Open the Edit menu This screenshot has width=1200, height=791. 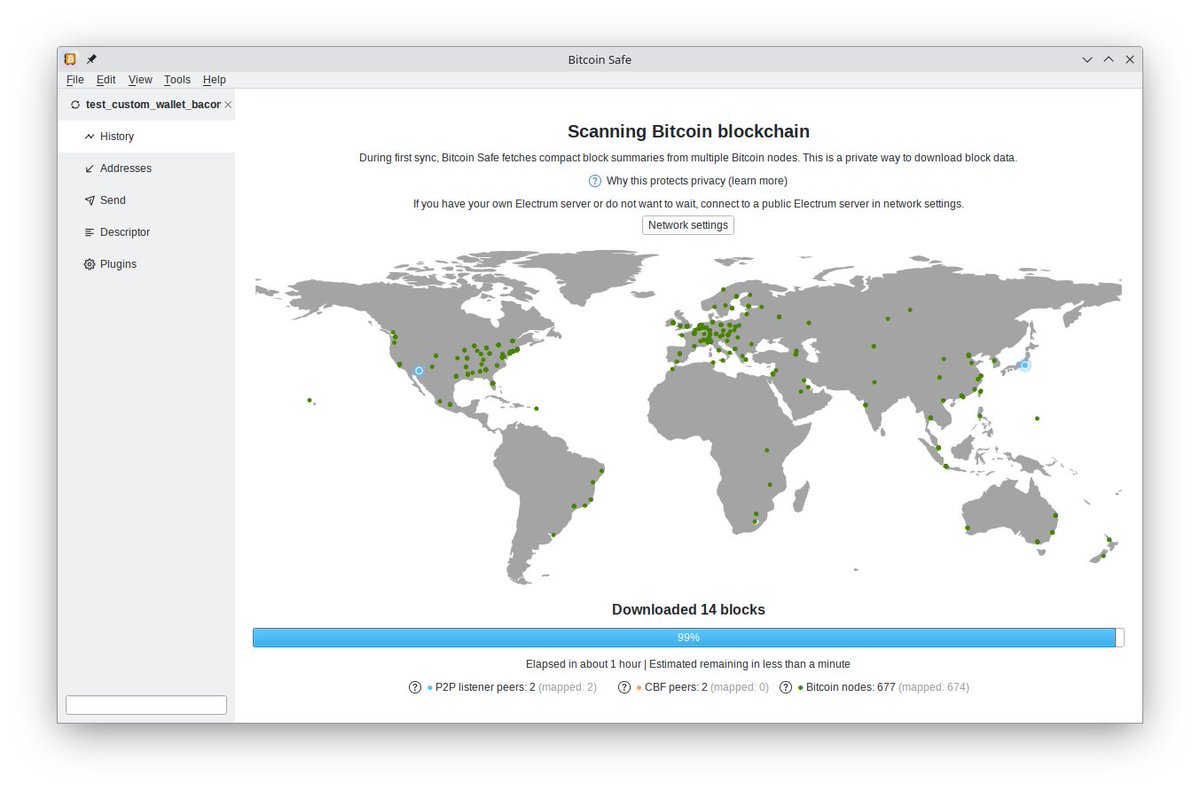[106, 80]
